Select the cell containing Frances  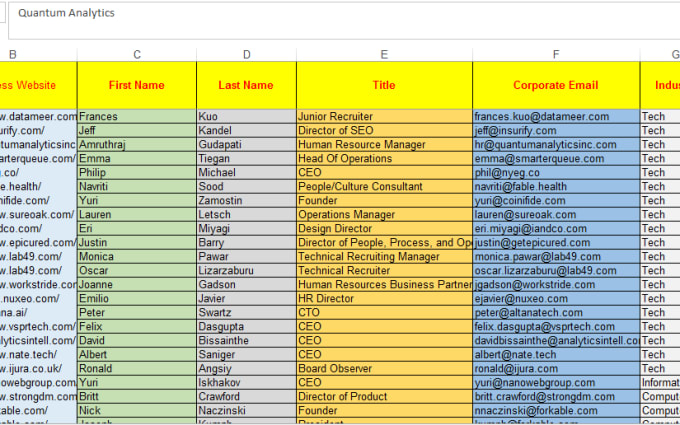(x=137, y=117)
